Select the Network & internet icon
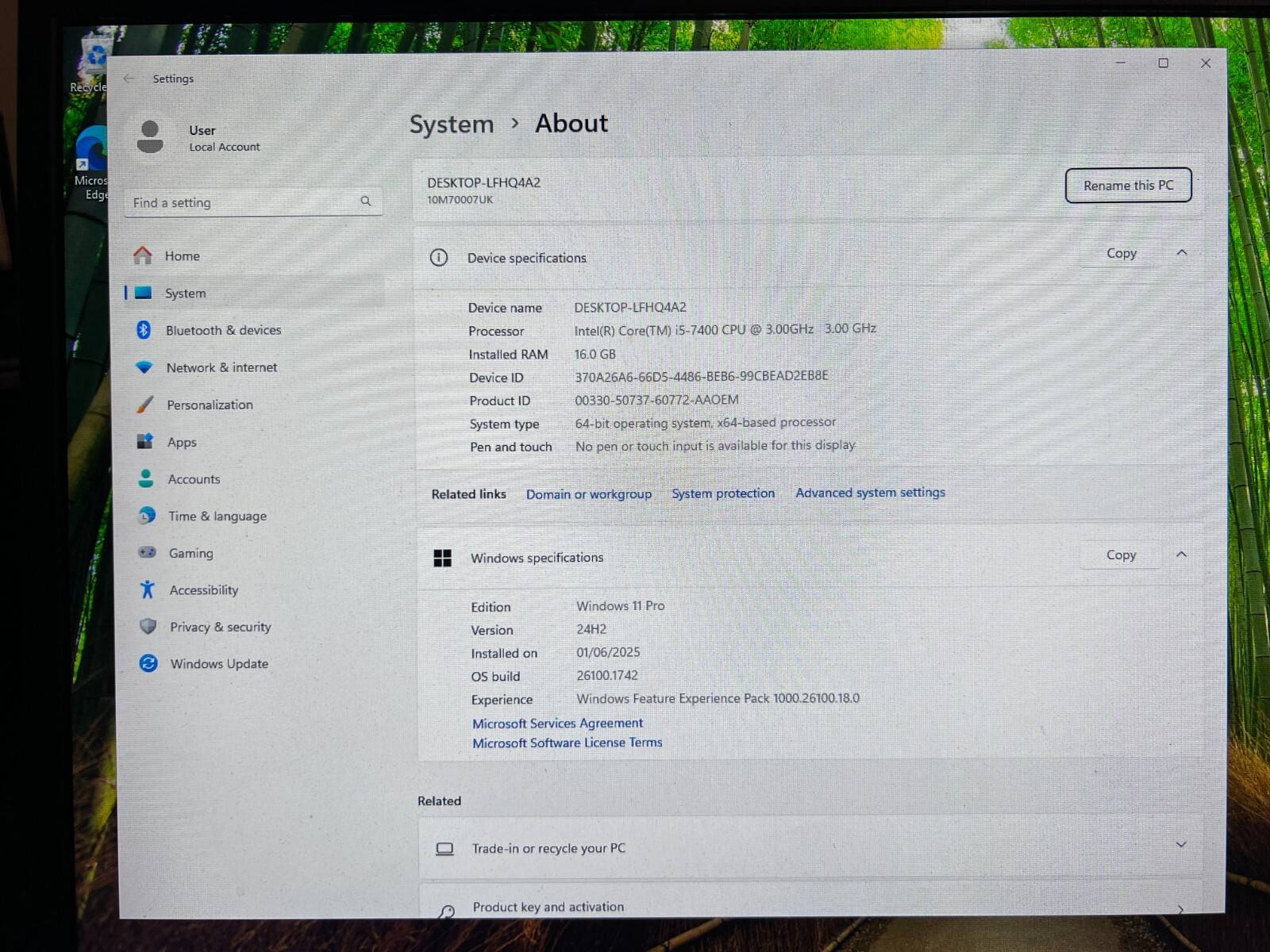 (144, 367)
